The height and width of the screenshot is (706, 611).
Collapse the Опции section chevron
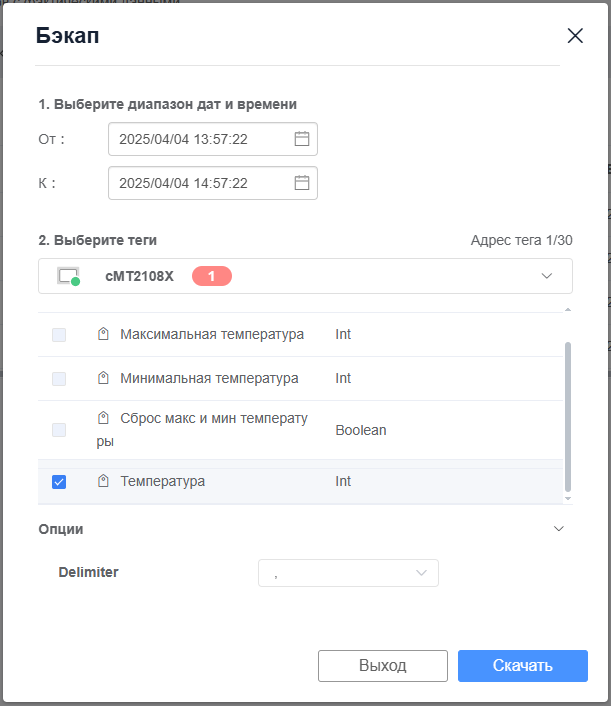[x=559, y=529]
